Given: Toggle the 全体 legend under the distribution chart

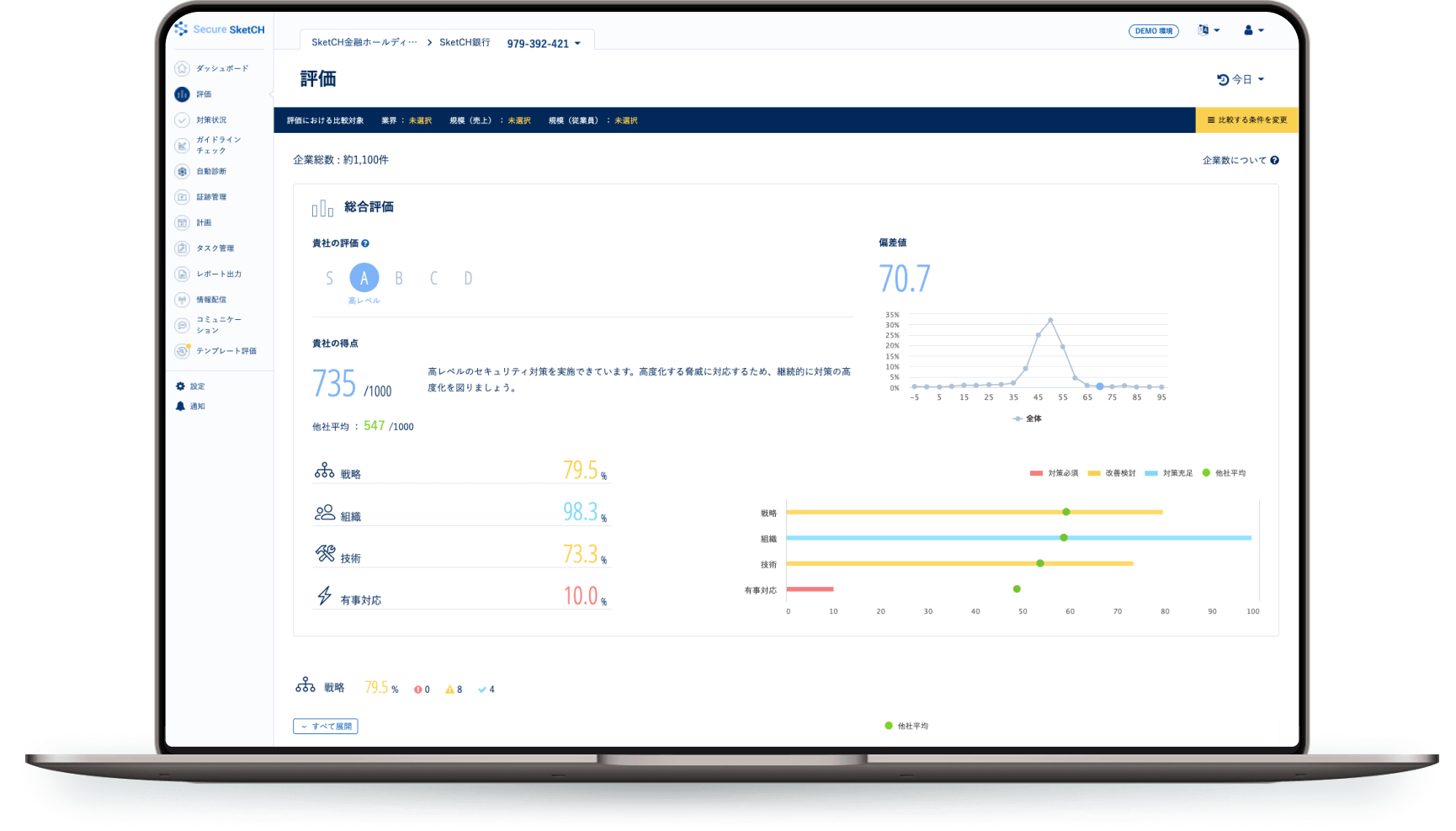Looking at the screenshot, I should 1027,418.
